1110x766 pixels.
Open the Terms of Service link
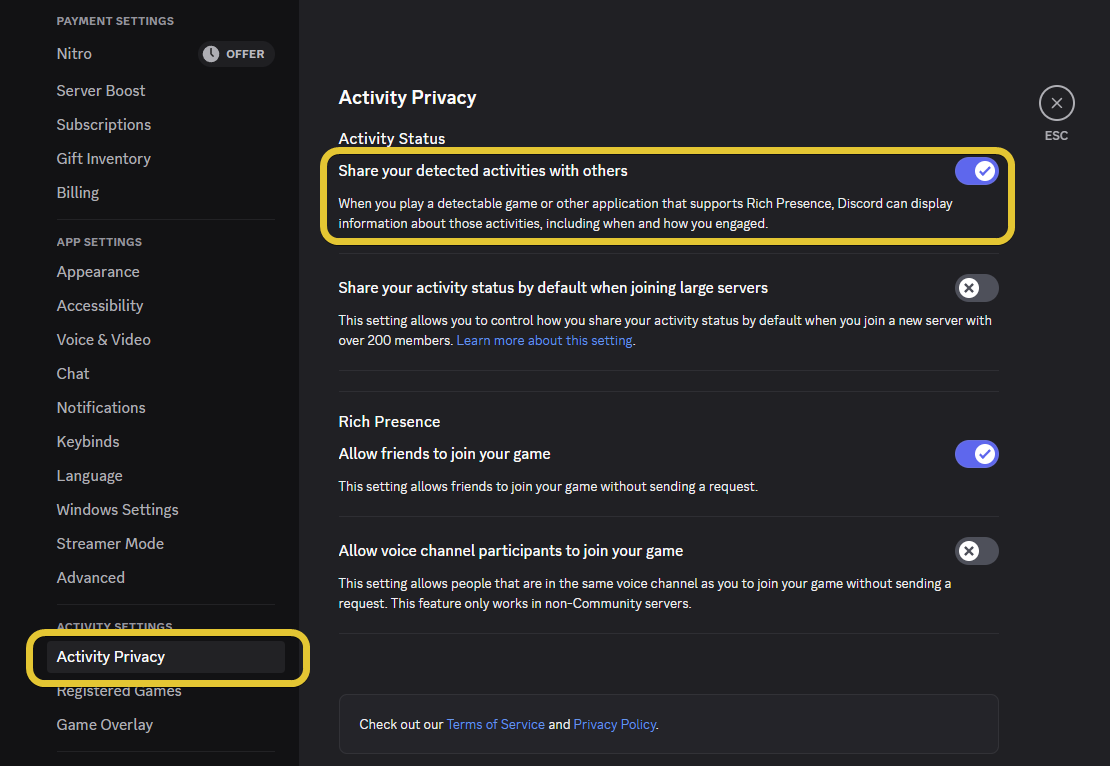coord(496,724)
